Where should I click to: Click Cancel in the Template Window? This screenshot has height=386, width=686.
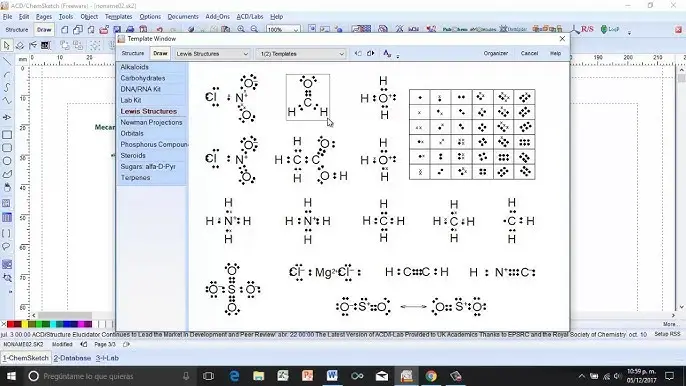click(x=529, y=53)
